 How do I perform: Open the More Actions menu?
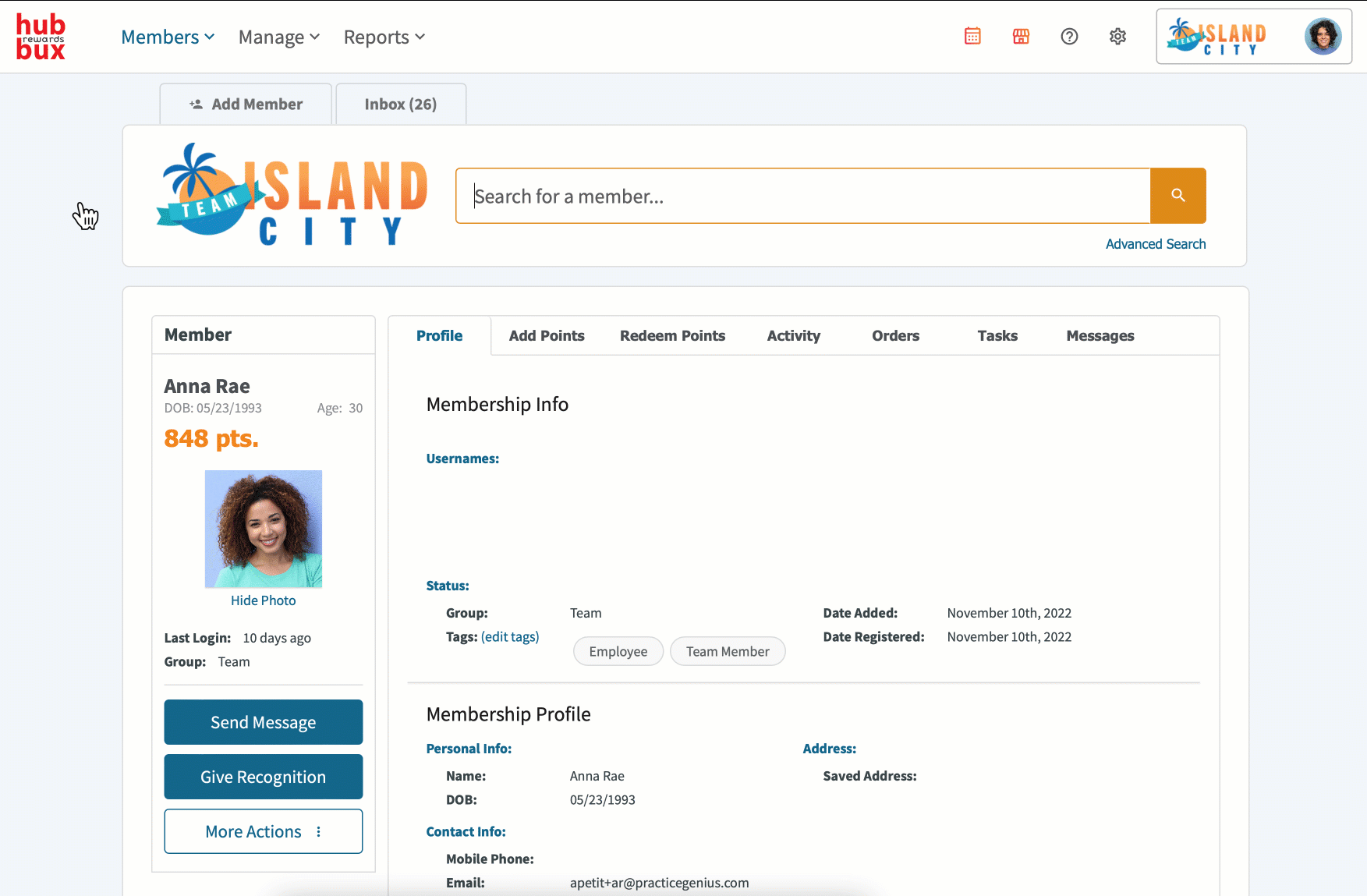tap(263, 831)
